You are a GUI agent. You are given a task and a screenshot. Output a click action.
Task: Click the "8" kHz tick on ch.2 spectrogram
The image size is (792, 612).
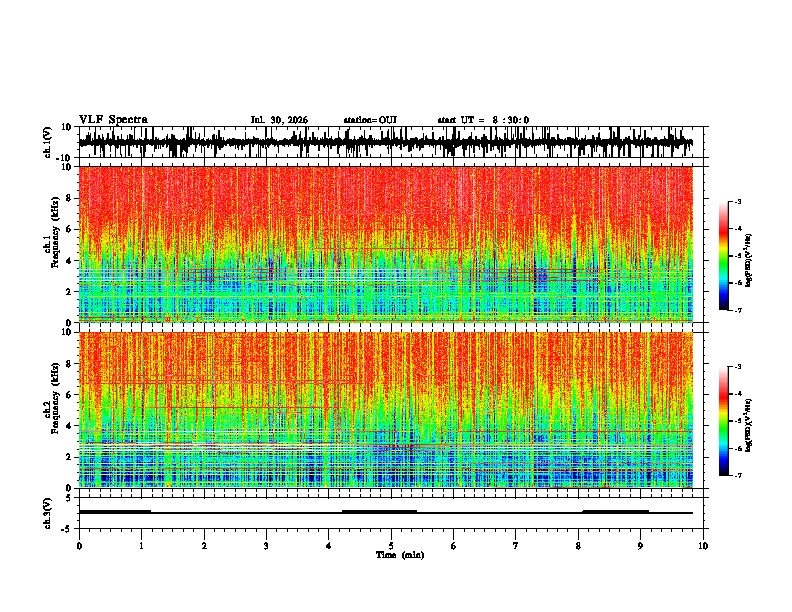pyautogui.click(x=69, y=363)
